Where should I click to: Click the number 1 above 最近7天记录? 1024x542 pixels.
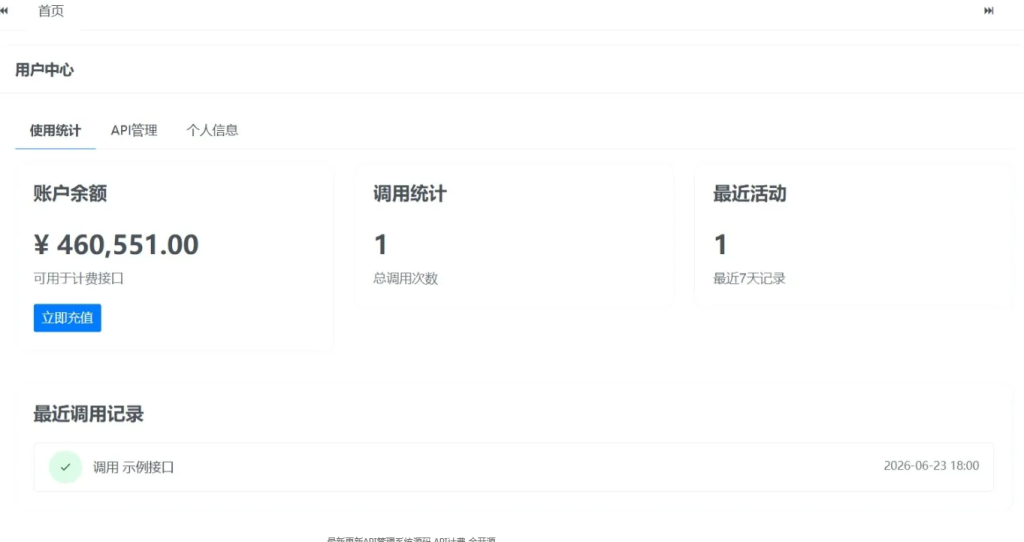(720, 245)
